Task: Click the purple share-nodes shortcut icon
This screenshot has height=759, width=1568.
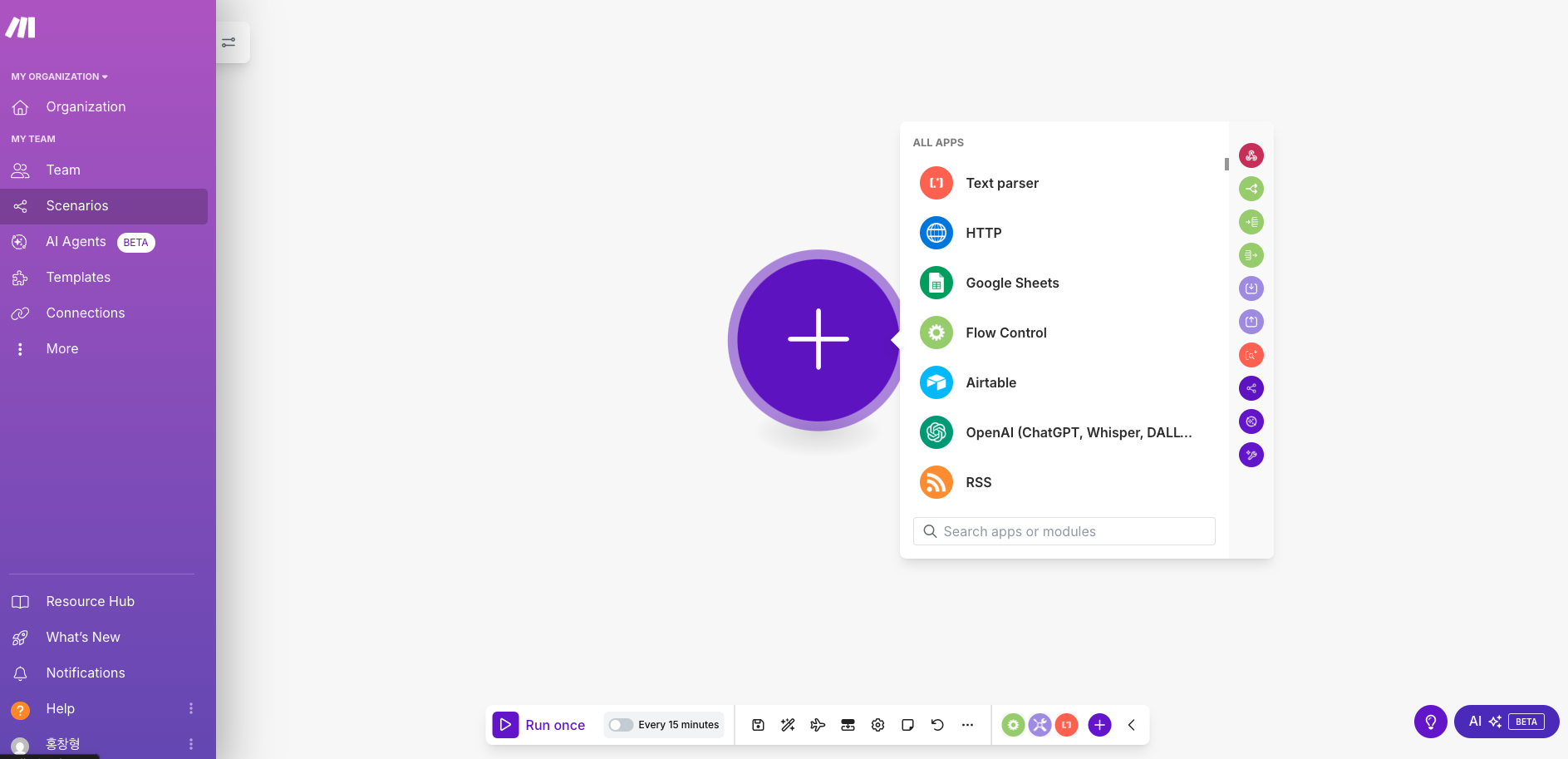Action: [1251, 388]
